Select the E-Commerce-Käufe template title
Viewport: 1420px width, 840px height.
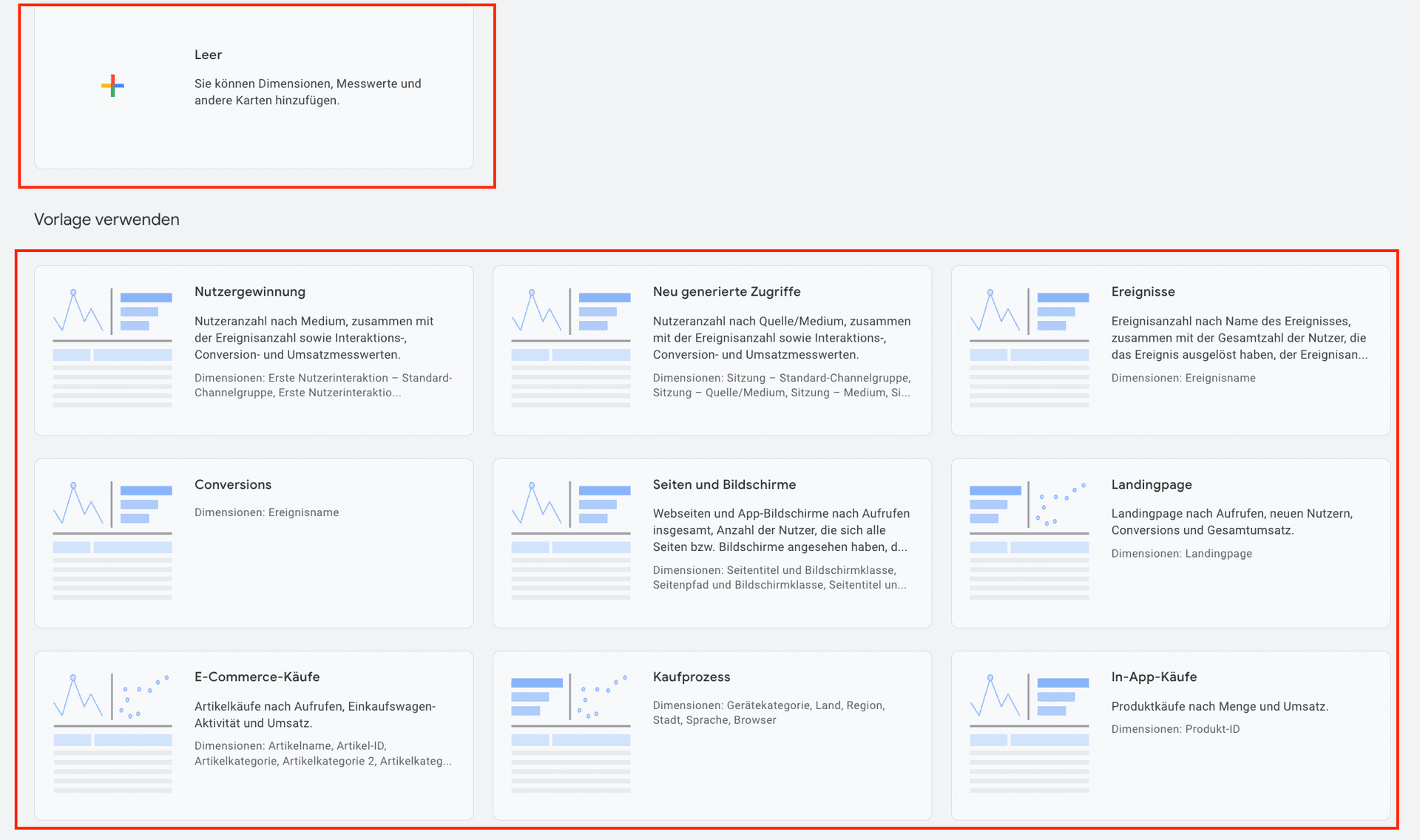(257, 677)
